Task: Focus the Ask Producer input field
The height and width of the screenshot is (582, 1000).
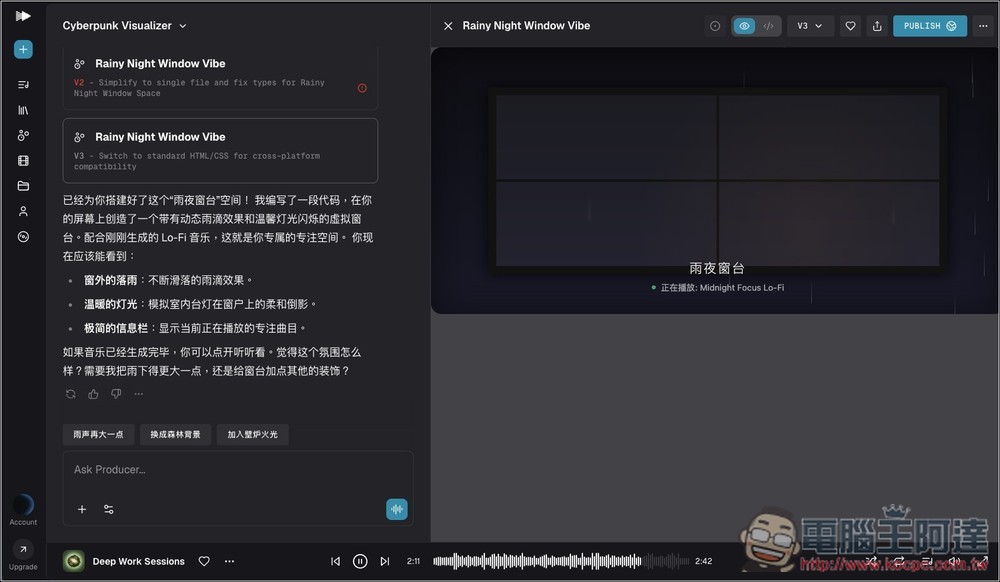Action: click(237, 470)
